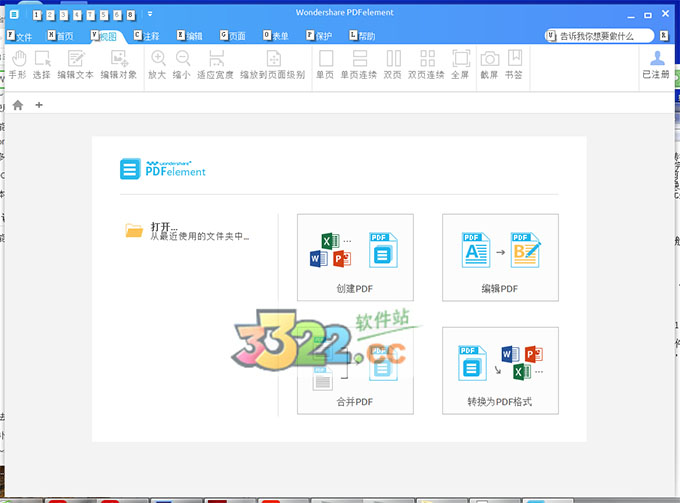Viewport: 680px width, 503px height.
Task: Open the File (文件) menu
Action: tap(20, 36)
